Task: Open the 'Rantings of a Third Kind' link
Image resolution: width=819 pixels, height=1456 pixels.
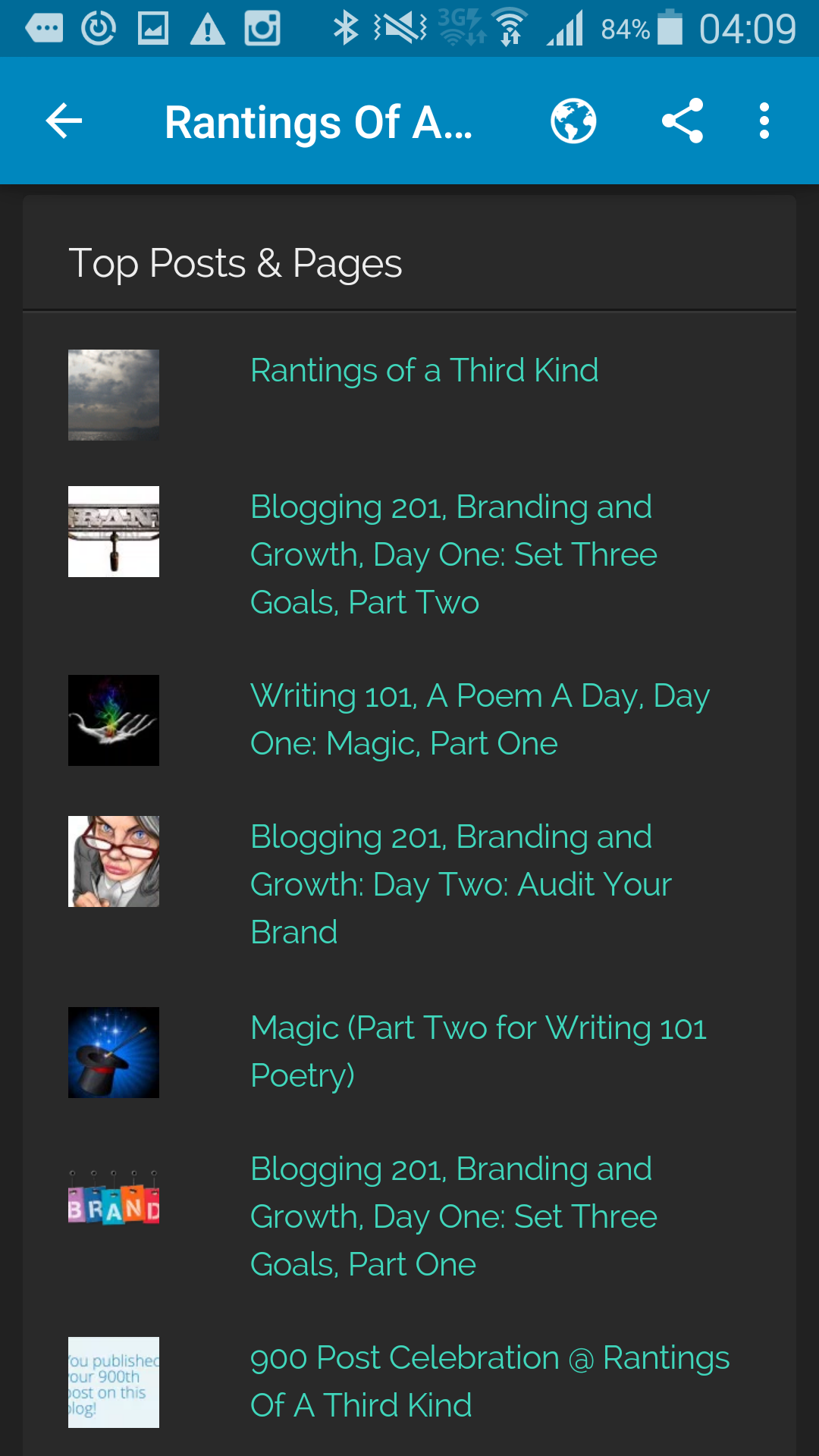Action: coord(424,371)
